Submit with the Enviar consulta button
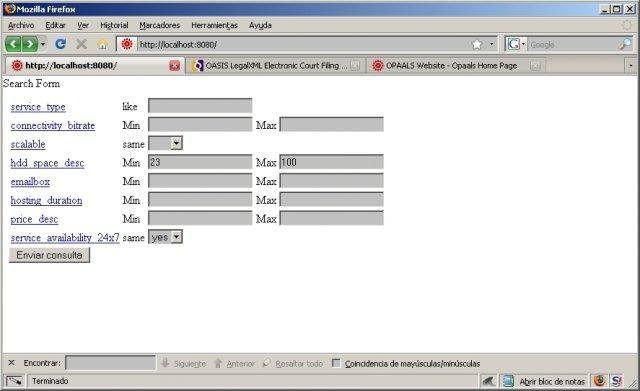Viewport: 640px width, 391px height. pos(49,255)
